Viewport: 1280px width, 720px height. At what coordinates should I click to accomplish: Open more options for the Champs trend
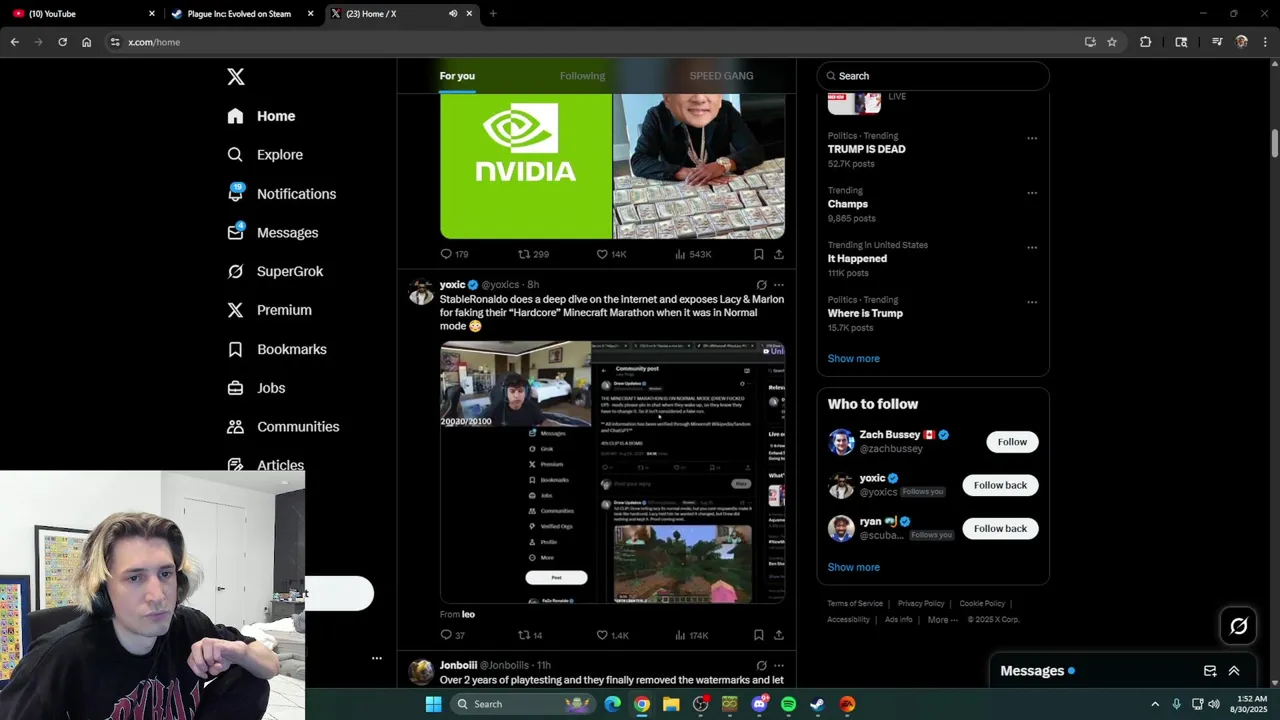pos(1032,193)
